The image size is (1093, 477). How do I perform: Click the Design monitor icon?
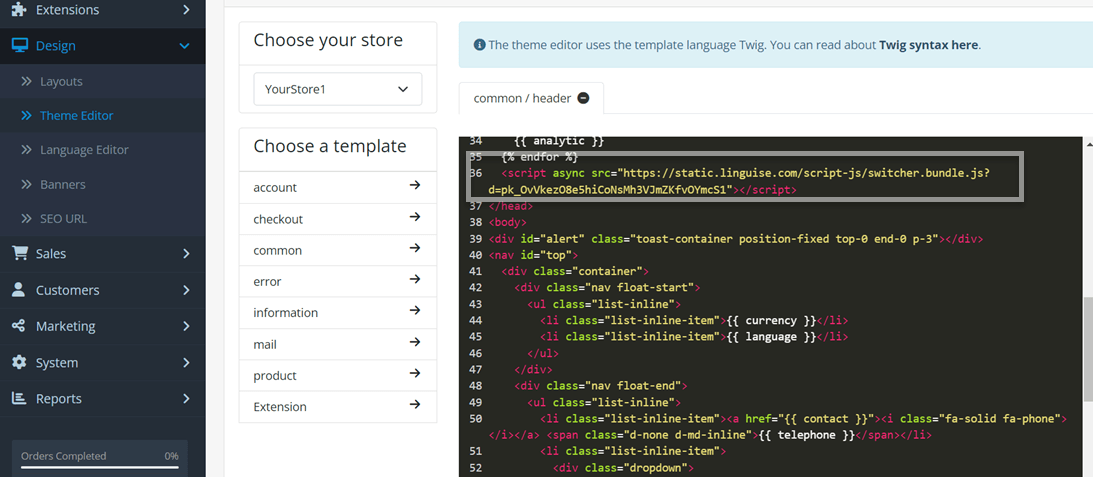tap(19, 45)
